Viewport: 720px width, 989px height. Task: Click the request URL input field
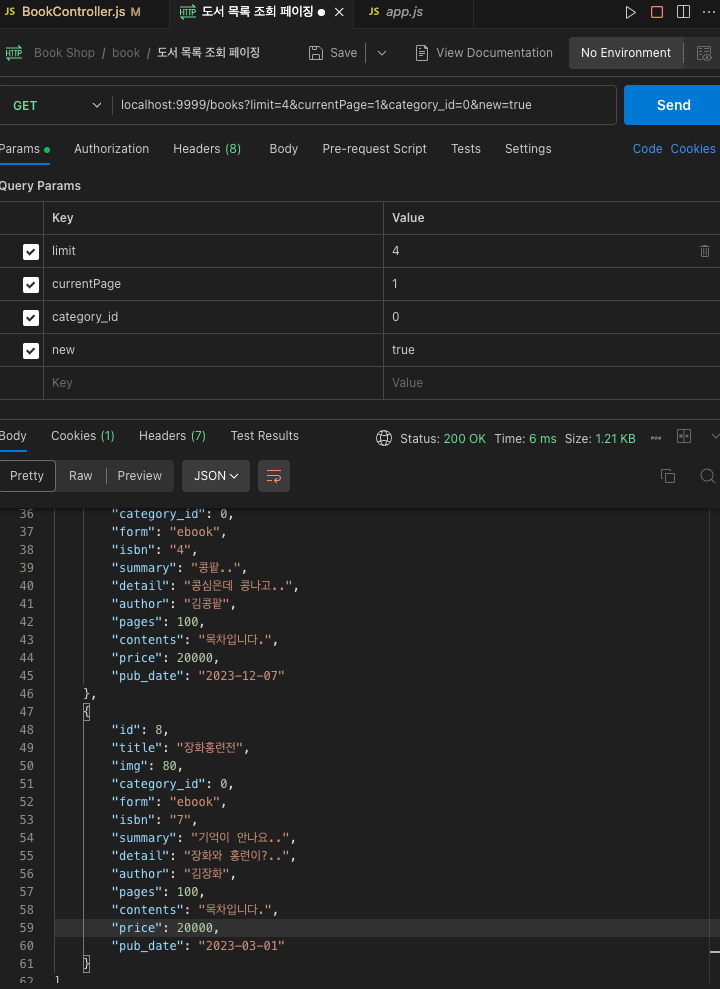click(364, 105)
